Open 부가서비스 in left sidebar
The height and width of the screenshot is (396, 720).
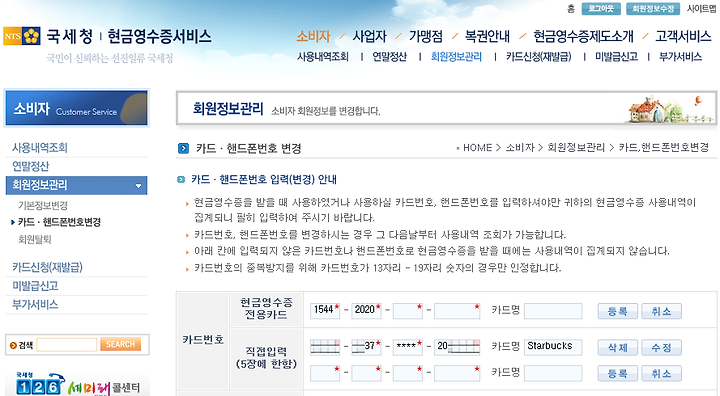pyautogui.click(x=35, y=305)
